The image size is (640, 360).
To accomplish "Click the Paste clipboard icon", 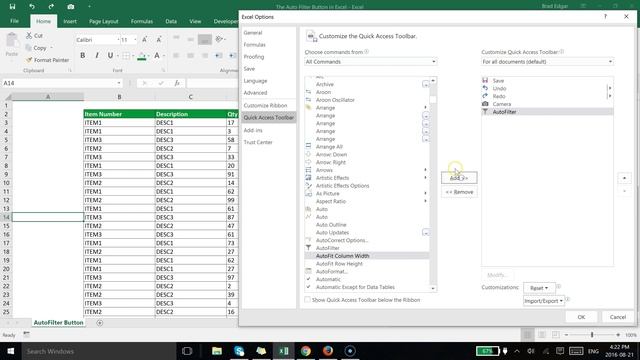I will tap(12, 41).
